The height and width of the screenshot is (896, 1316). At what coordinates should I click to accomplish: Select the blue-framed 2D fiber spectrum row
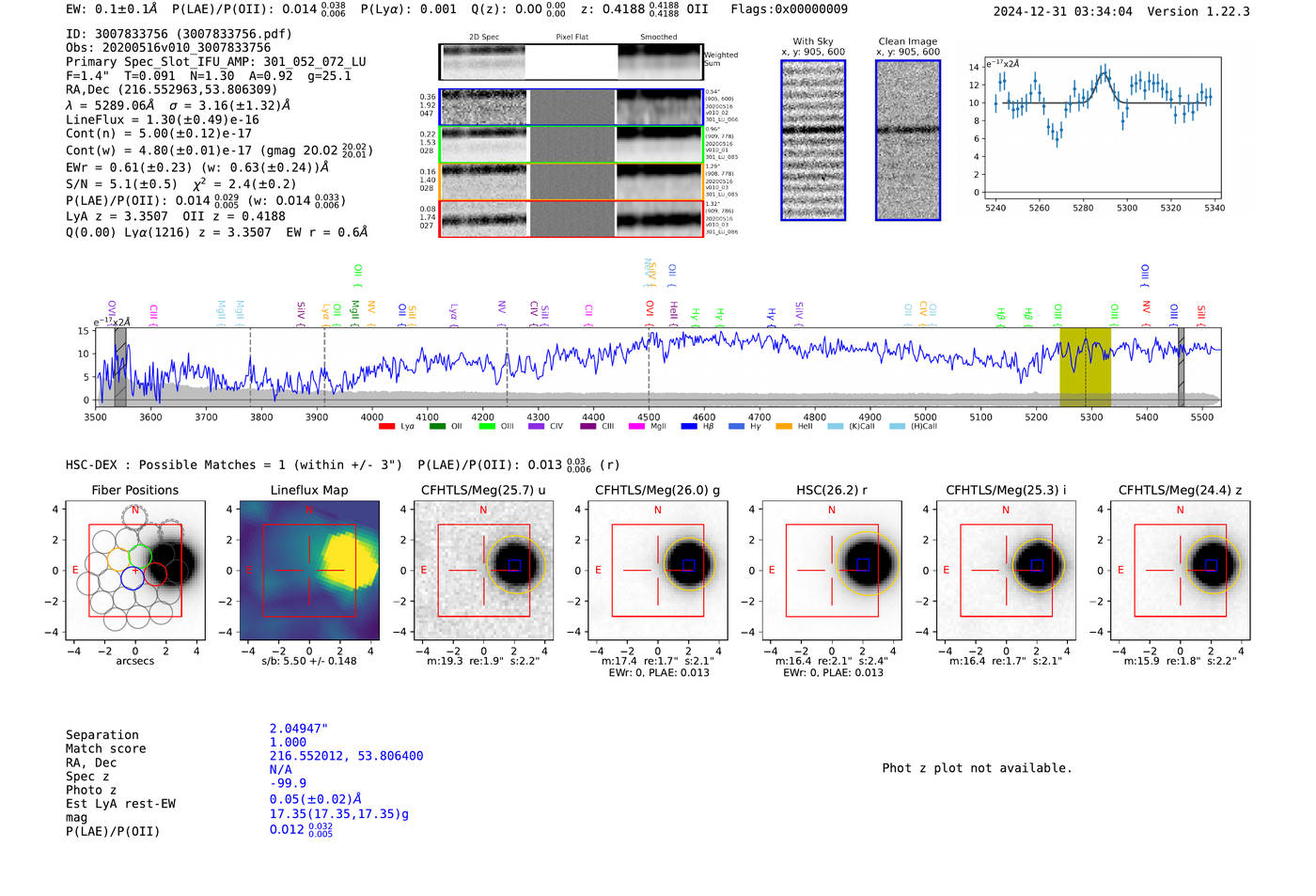(571, 107)
